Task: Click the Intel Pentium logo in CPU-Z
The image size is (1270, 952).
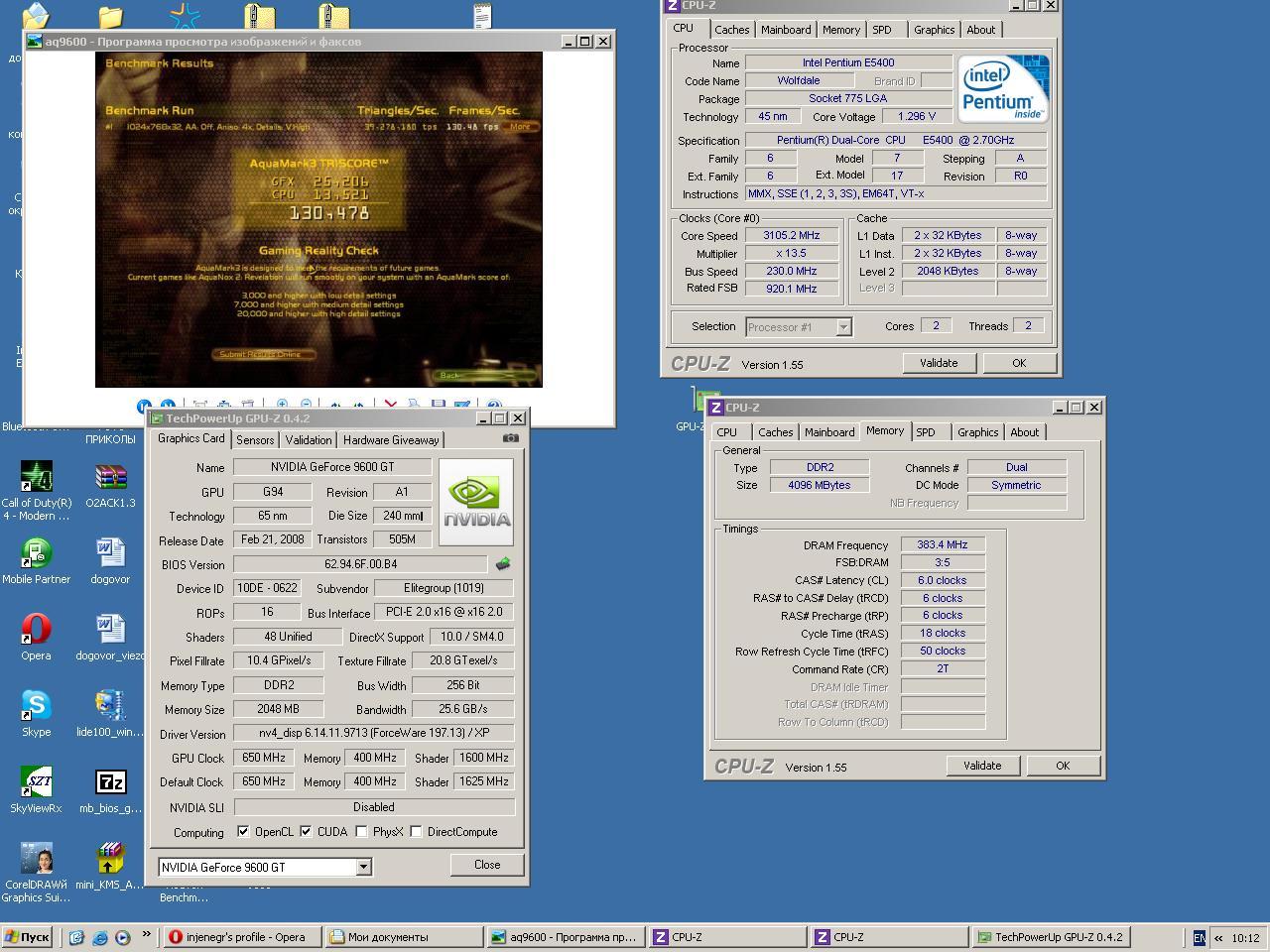Action: coord(1003,88)
